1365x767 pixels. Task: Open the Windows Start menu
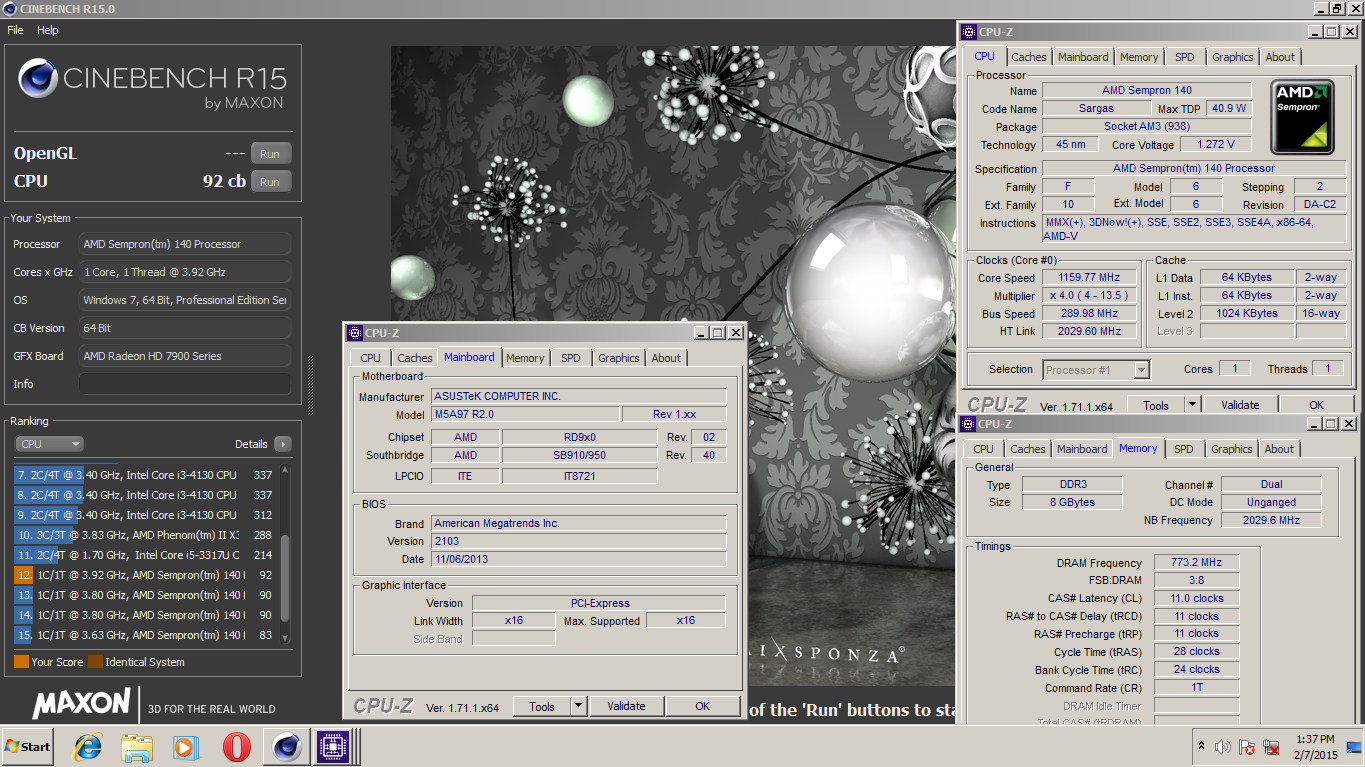[28, 746]
